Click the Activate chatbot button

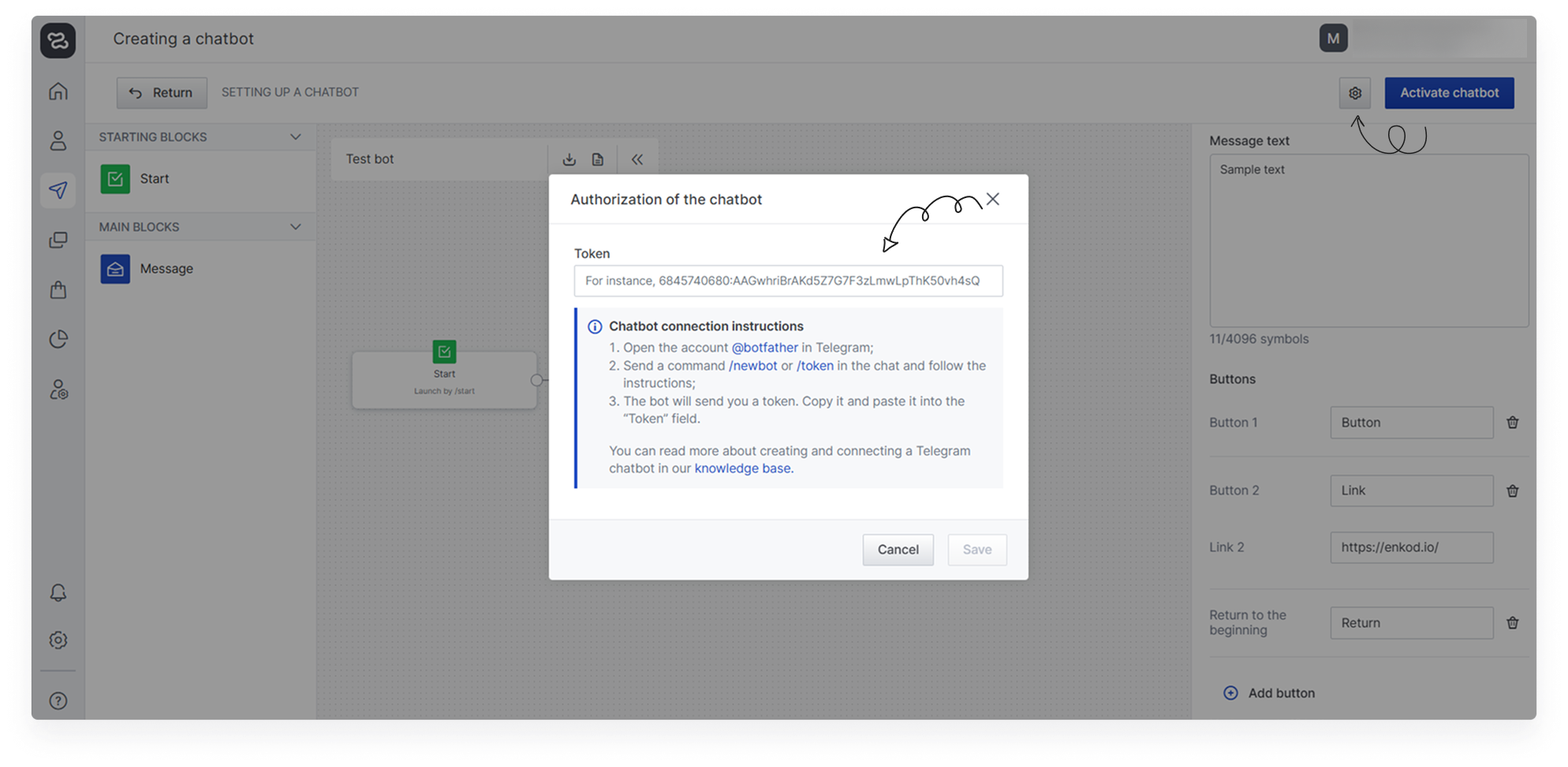(1449, 93)
